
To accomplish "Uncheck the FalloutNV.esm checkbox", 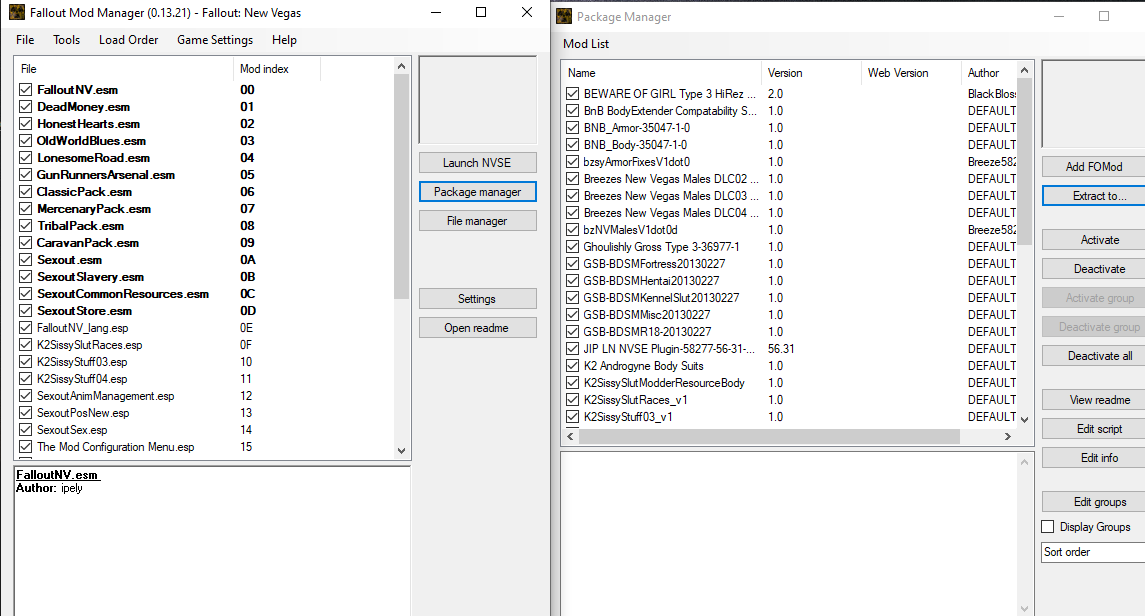I will 26,90.
